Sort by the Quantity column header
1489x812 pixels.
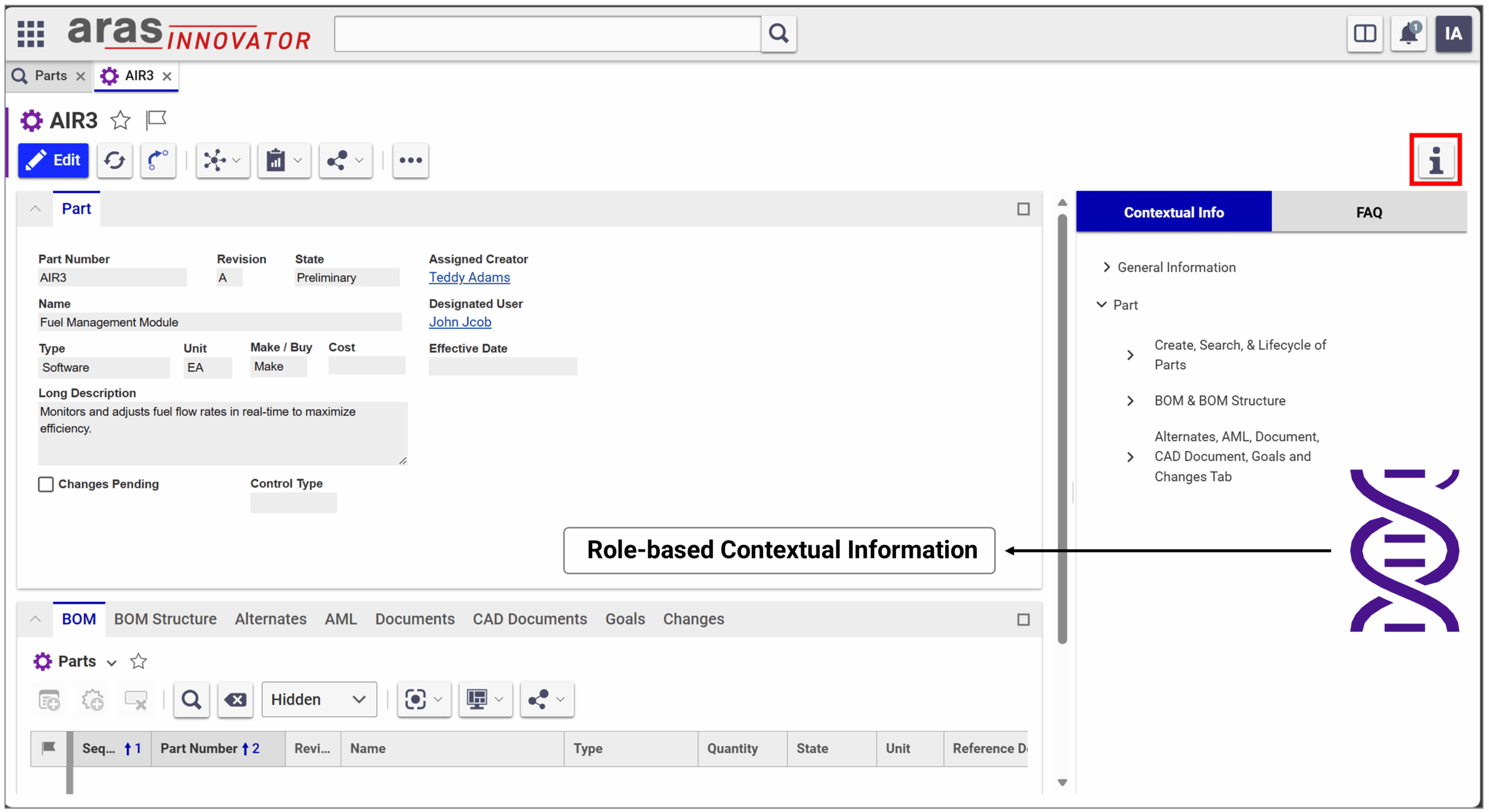(x=742, y=749)
